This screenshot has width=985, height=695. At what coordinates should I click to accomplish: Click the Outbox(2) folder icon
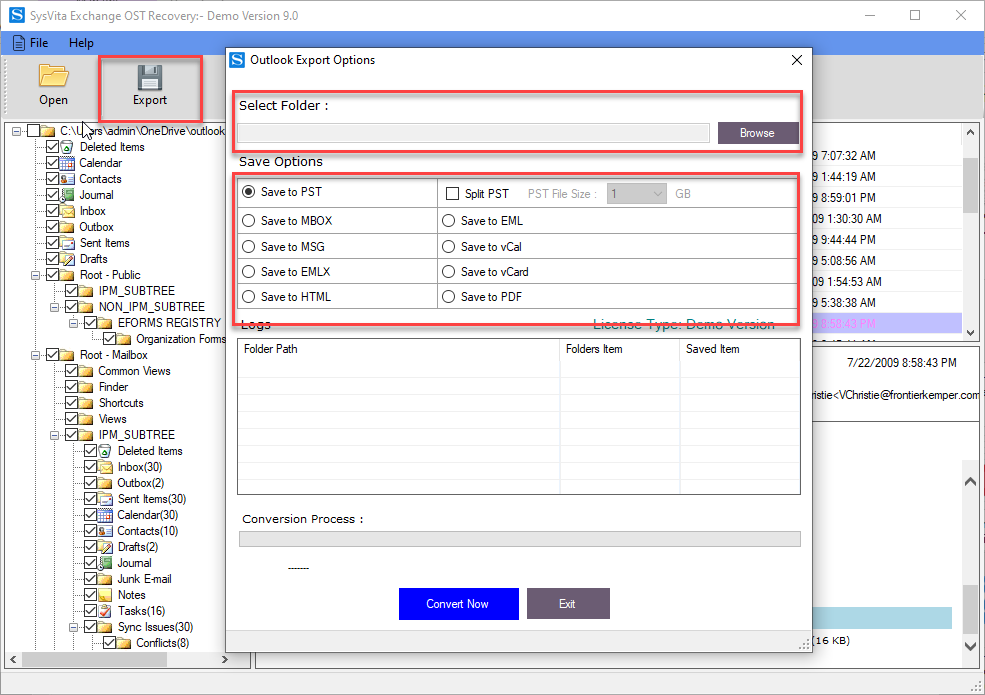(105, 483)
